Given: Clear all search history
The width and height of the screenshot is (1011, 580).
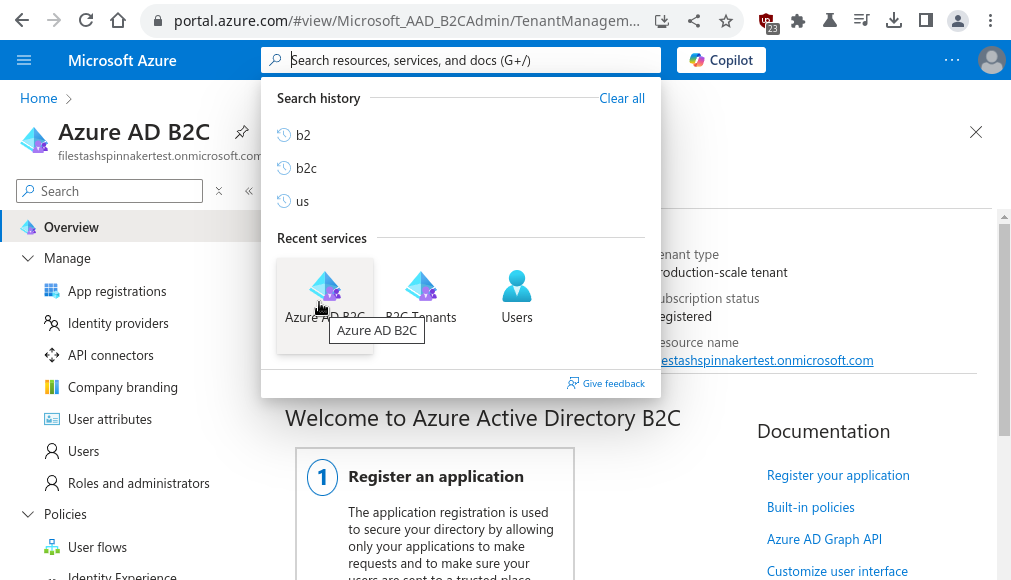Looking at the screenshot, I should pyautogui.click(x=622, y=99).
